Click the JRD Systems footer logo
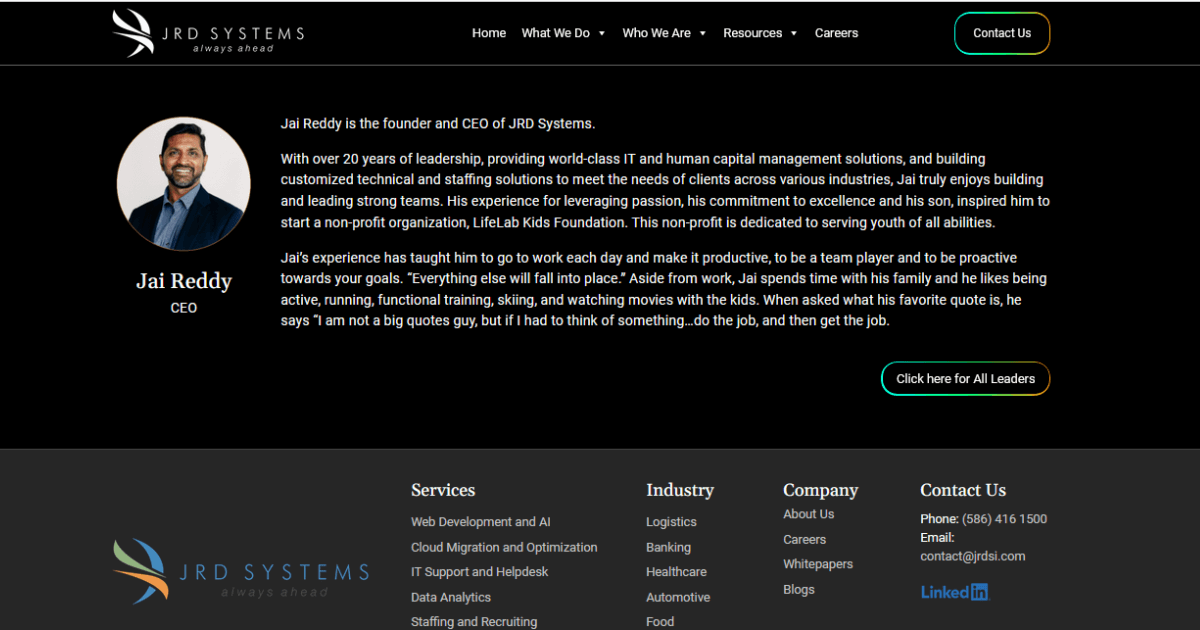This screenshot has height=630, width=1200. (x=240, y=570)
